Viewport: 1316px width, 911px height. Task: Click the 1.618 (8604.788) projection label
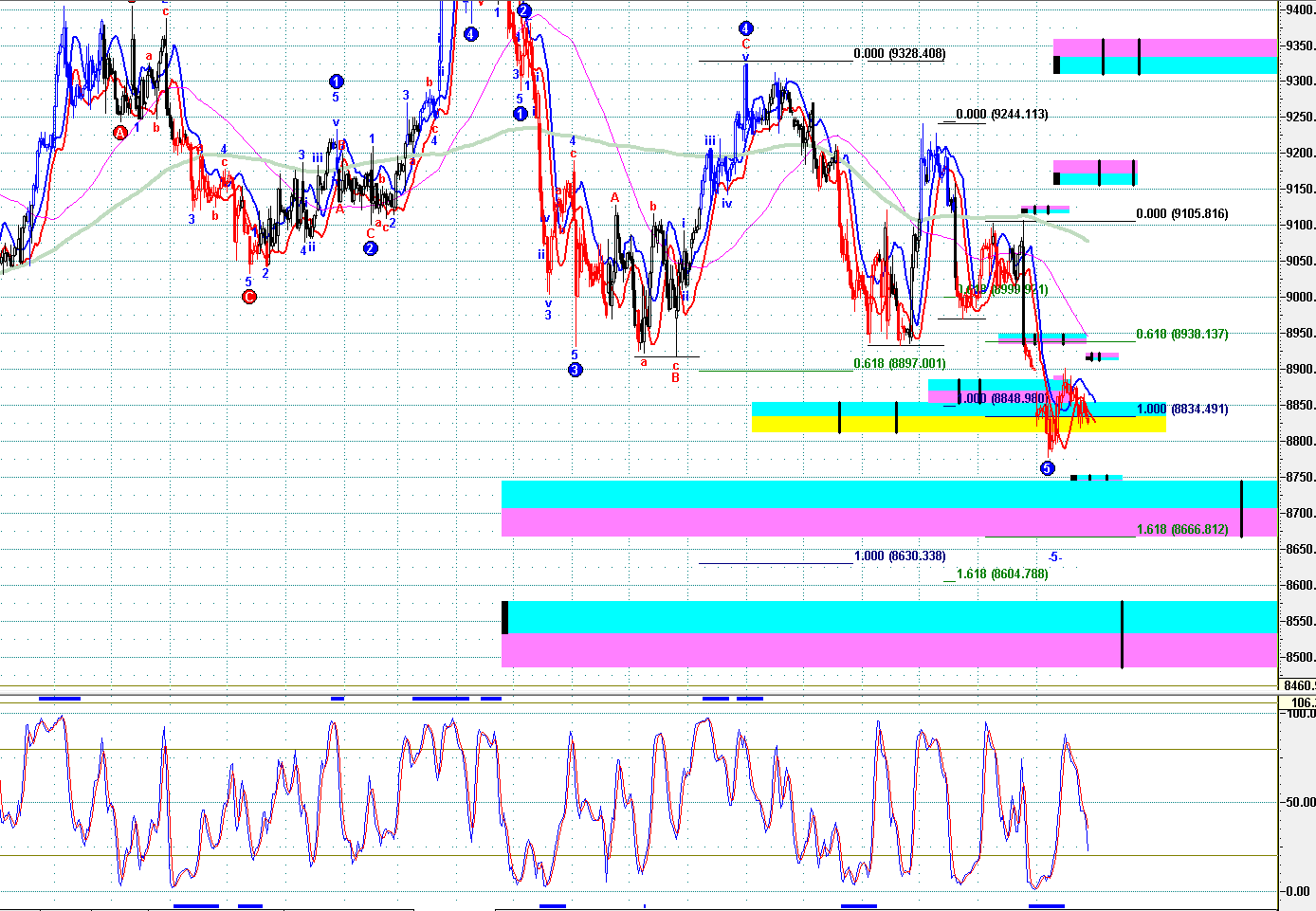click(1001, 574)
